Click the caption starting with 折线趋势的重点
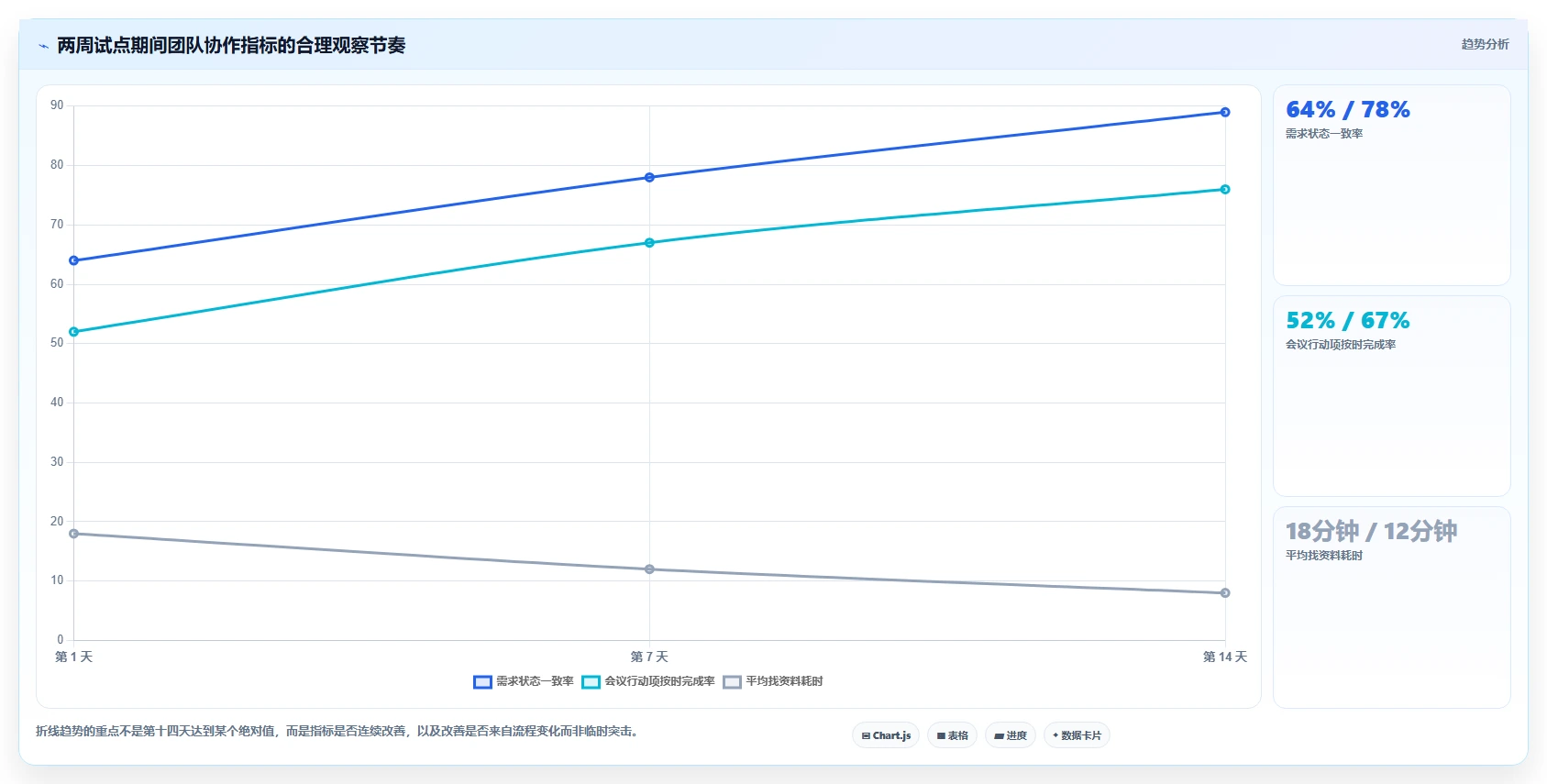Image resolution: width=1547 pixels, height=784 pixels. (x=337, y=732)
